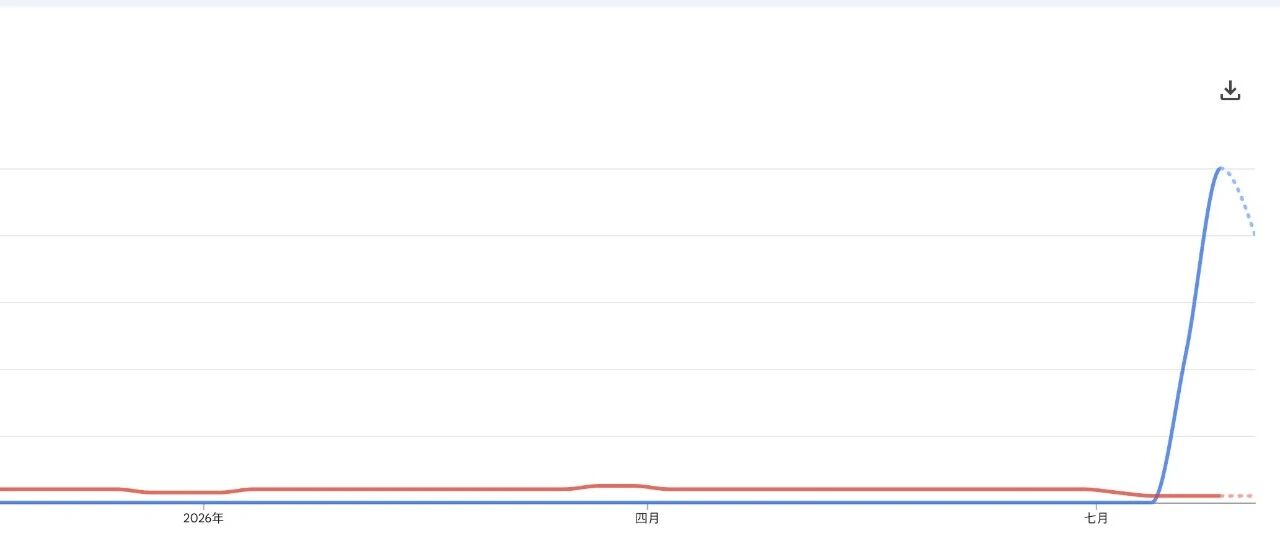Click the dotted red forecast segment
The image size is (1280, 544).
[x=1239, y=496]
